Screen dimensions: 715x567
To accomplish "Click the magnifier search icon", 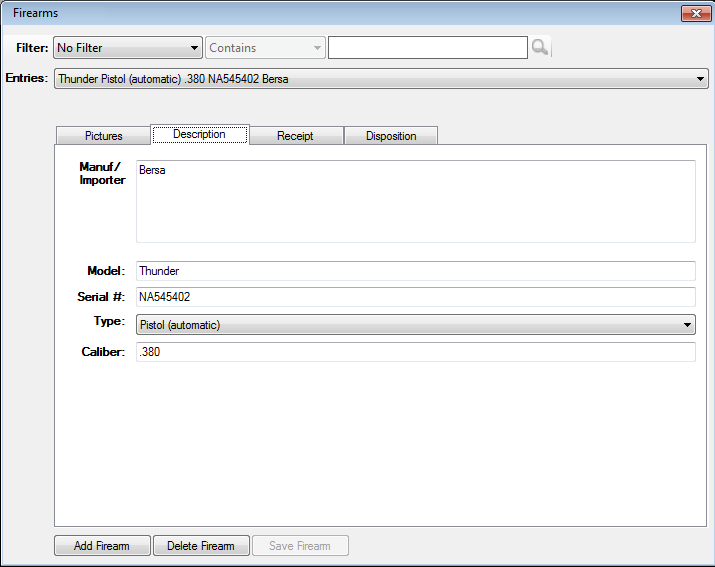I will [540, 47].
